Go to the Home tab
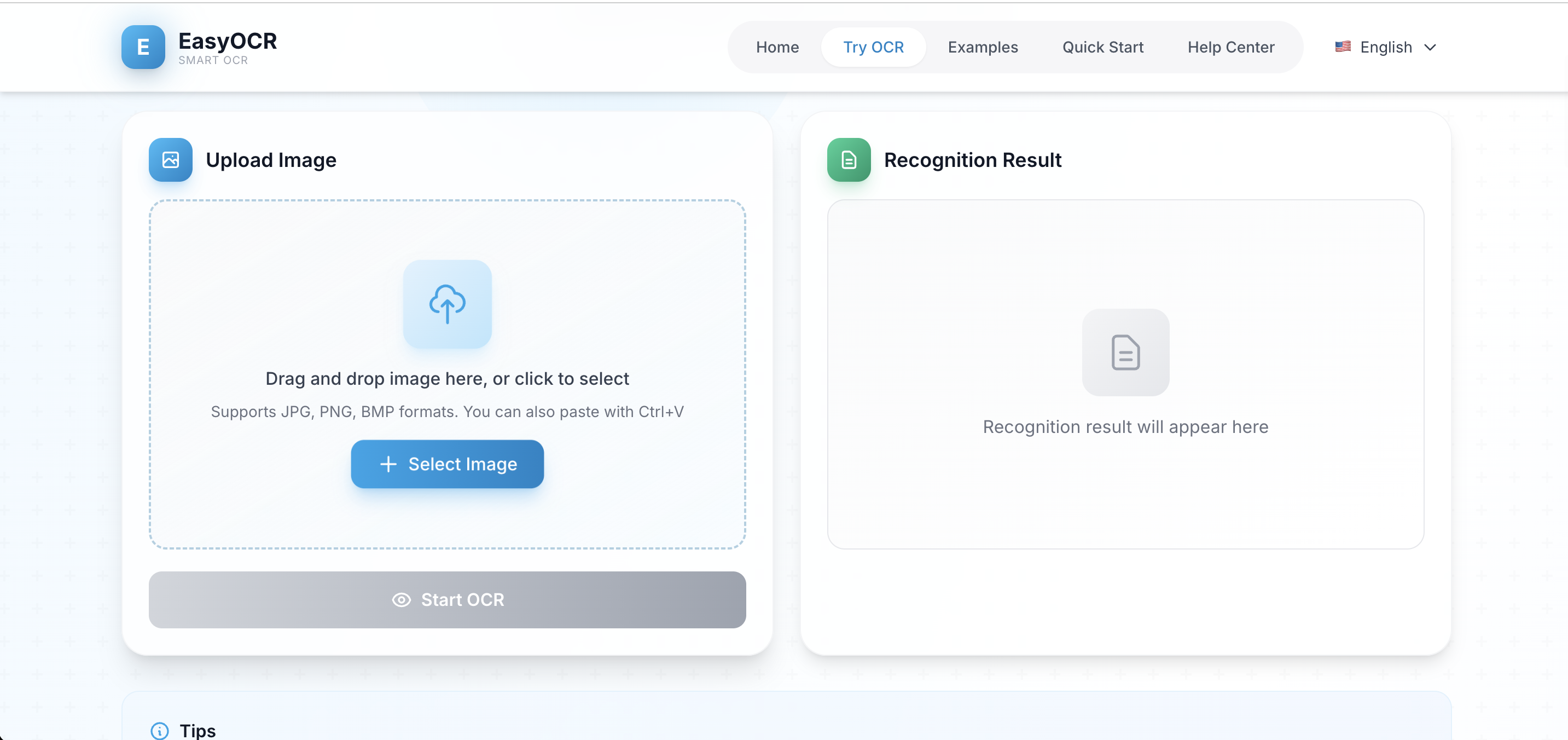 coord(777,48)
